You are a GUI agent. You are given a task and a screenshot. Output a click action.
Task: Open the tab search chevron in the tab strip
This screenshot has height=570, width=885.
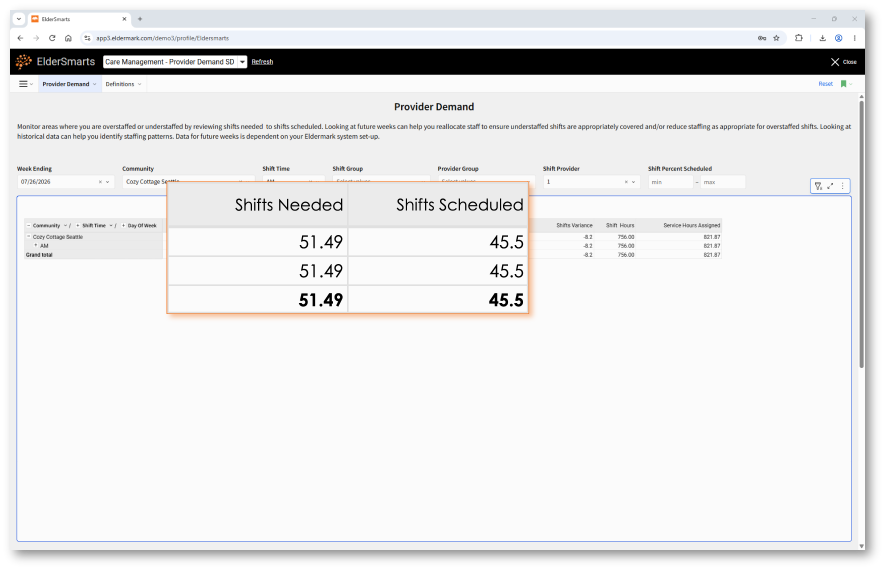19,19
